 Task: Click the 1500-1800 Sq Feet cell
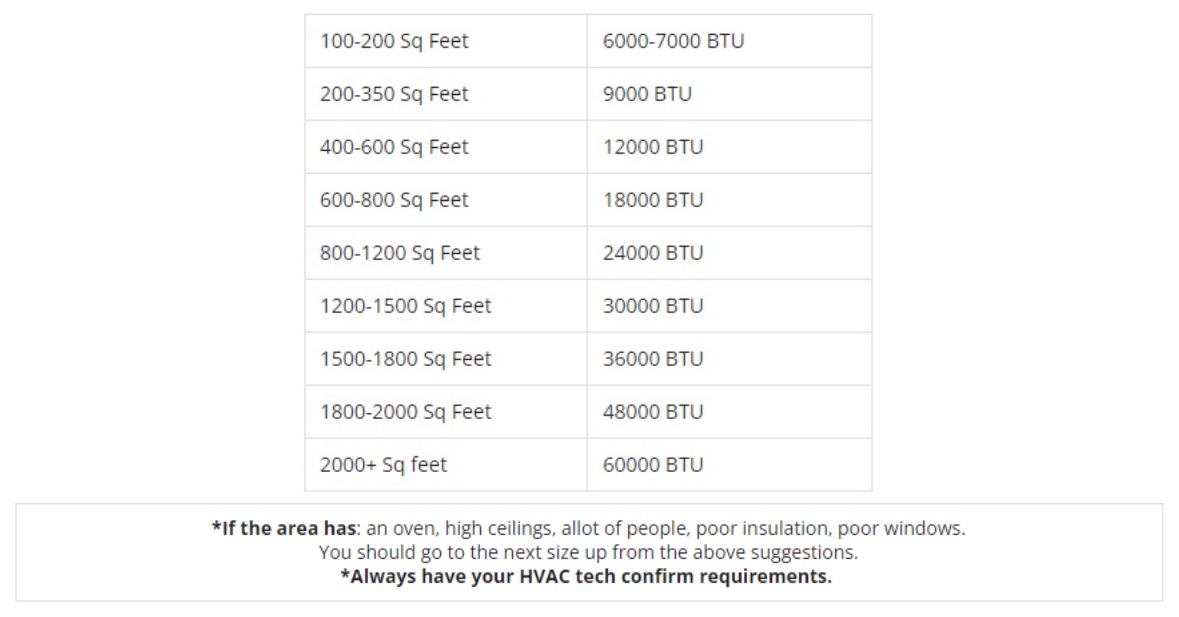click(406, 359)
